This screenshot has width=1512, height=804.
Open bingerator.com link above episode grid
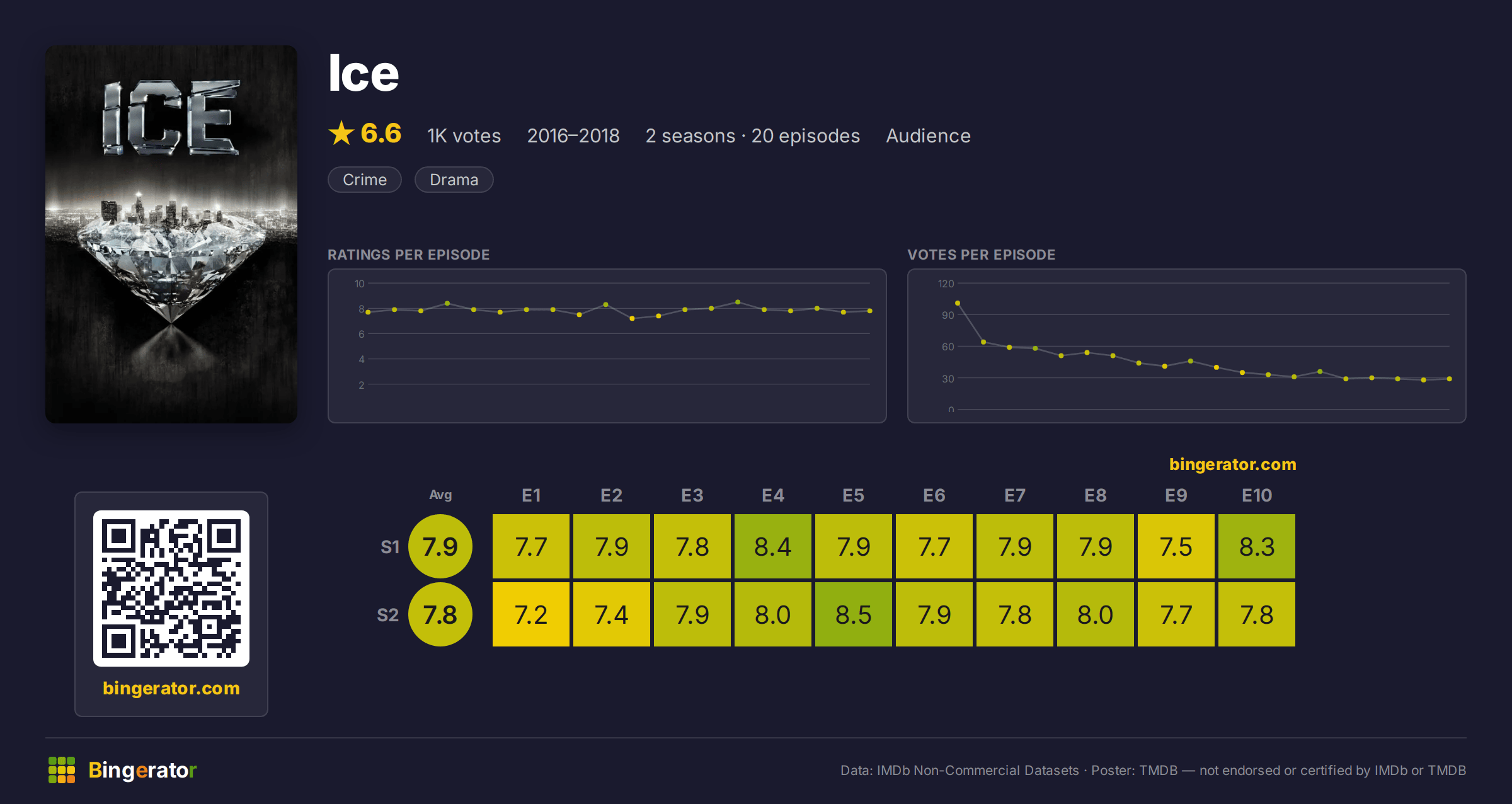pyautogui.click(x=1232, y=464)
